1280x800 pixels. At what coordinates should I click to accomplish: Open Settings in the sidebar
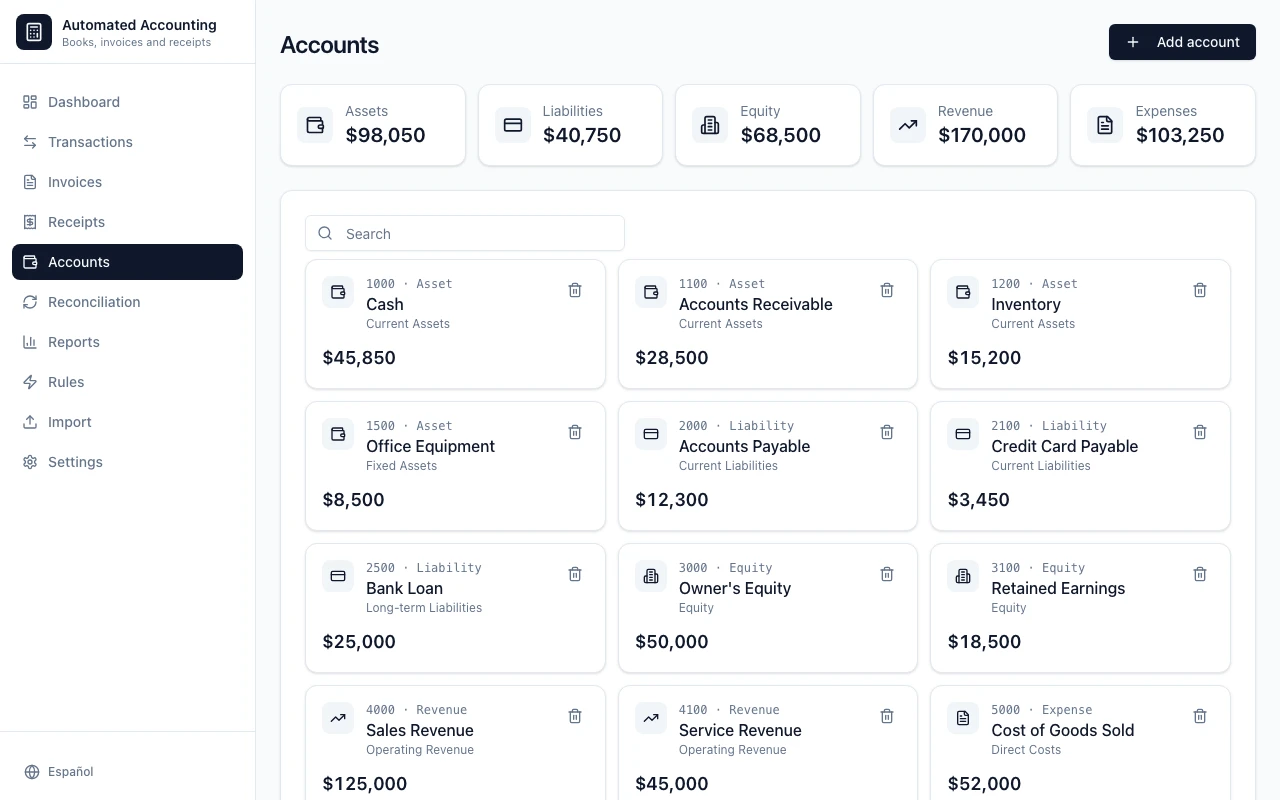tap(127, 462)
